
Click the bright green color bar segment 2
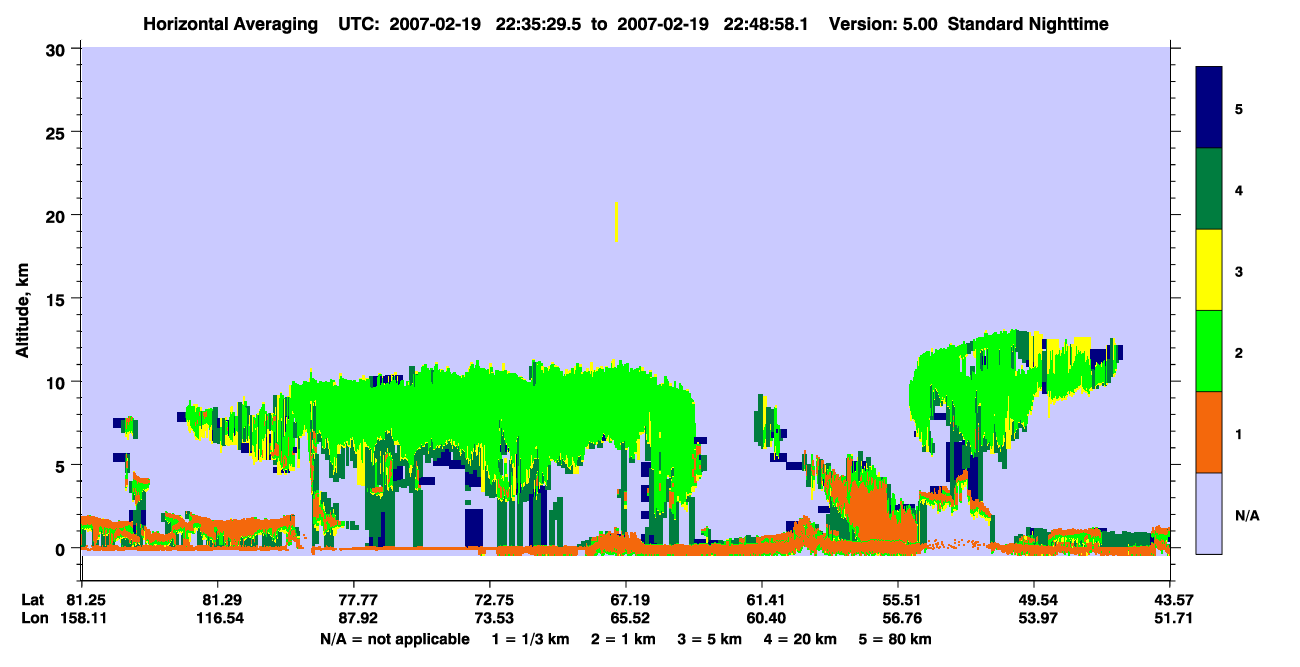(1209, 351)
